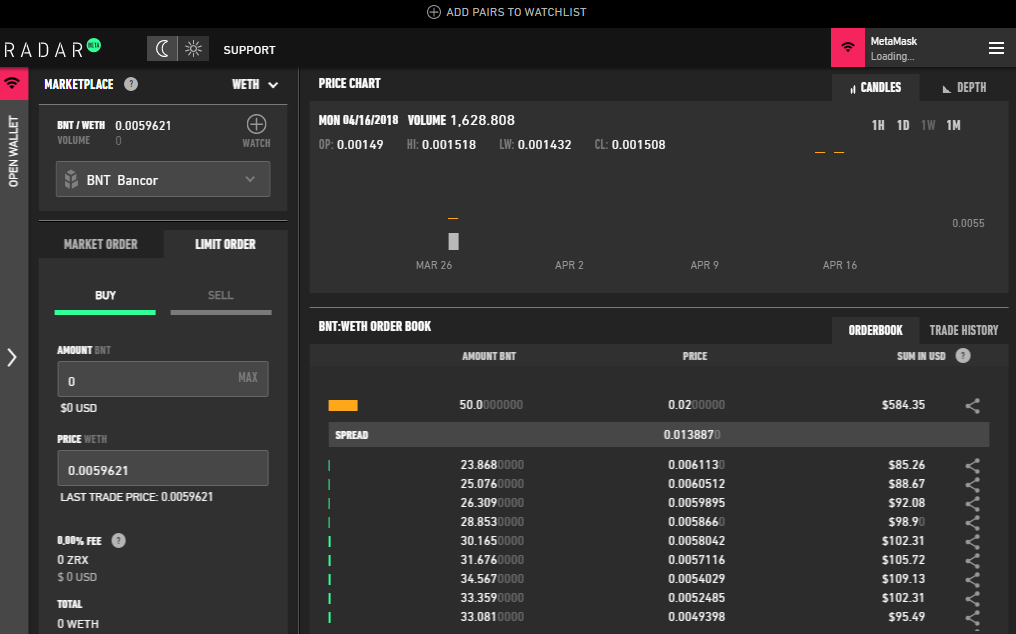
Task: Click the orange depth bar of sell order
Action: click(343, 406)
